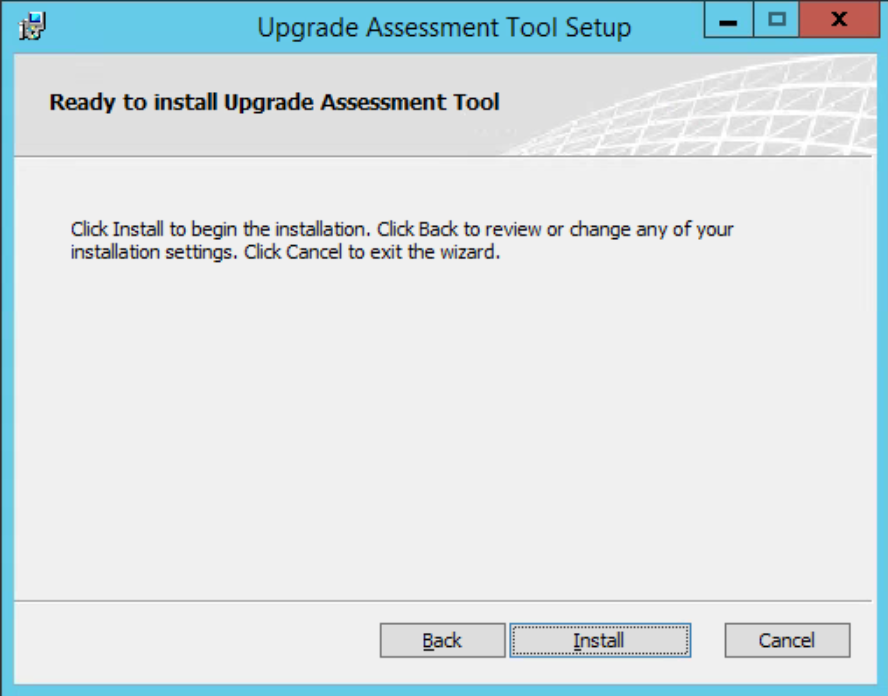The image size is (888, 696).
Task: Go Back to review installation settings
Action: [x=442, y=641]
